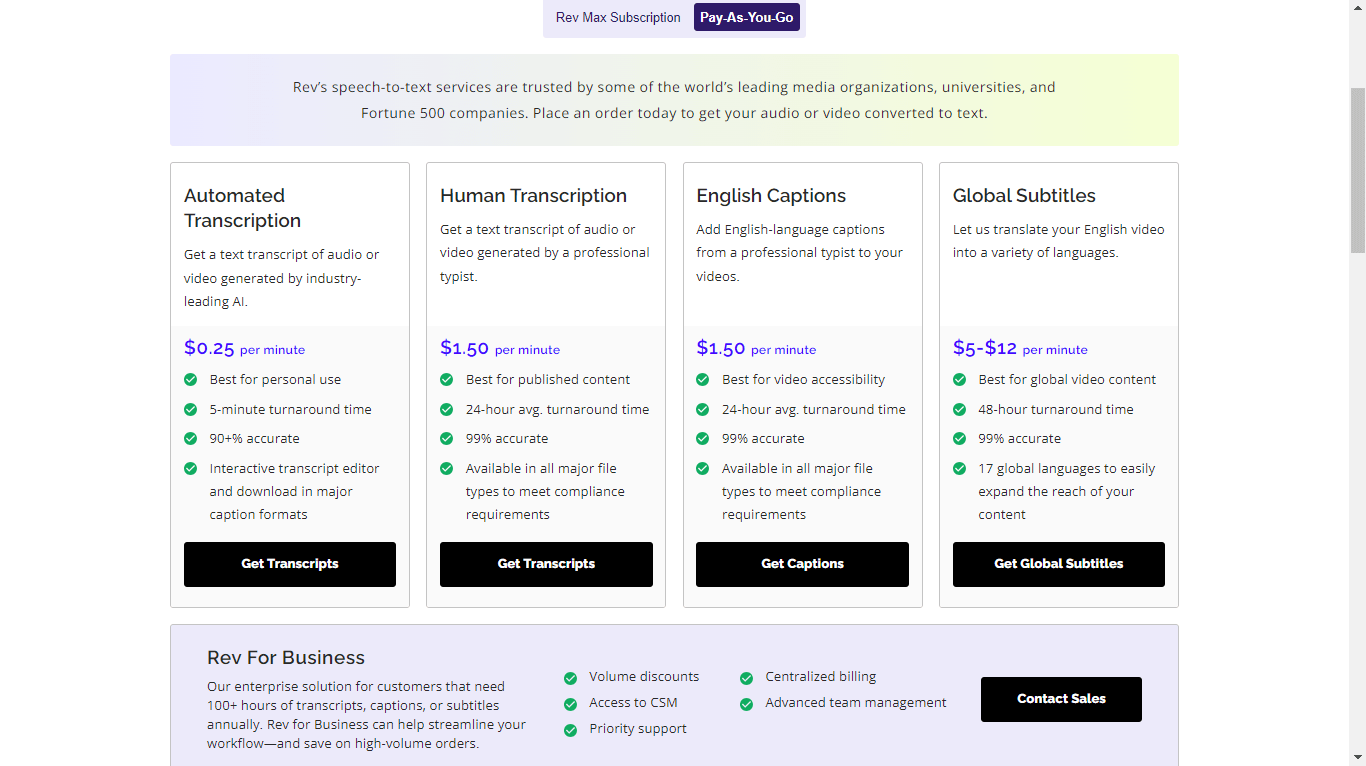Click checkmark beside Best for global video content
This screenshot has width=1366, height=766.
click(960, 379)
